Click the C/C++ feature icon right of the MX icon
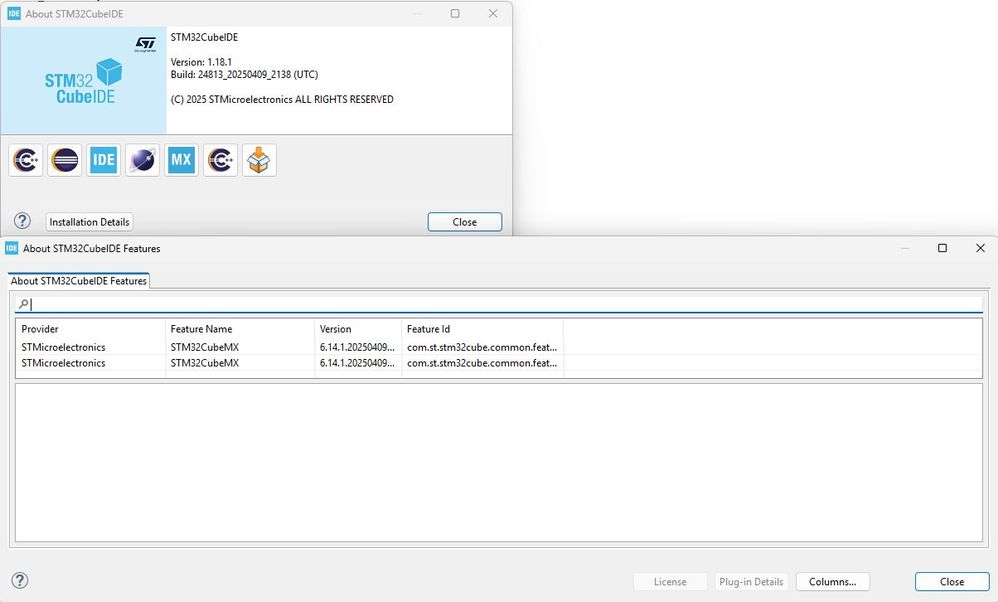 220,160
